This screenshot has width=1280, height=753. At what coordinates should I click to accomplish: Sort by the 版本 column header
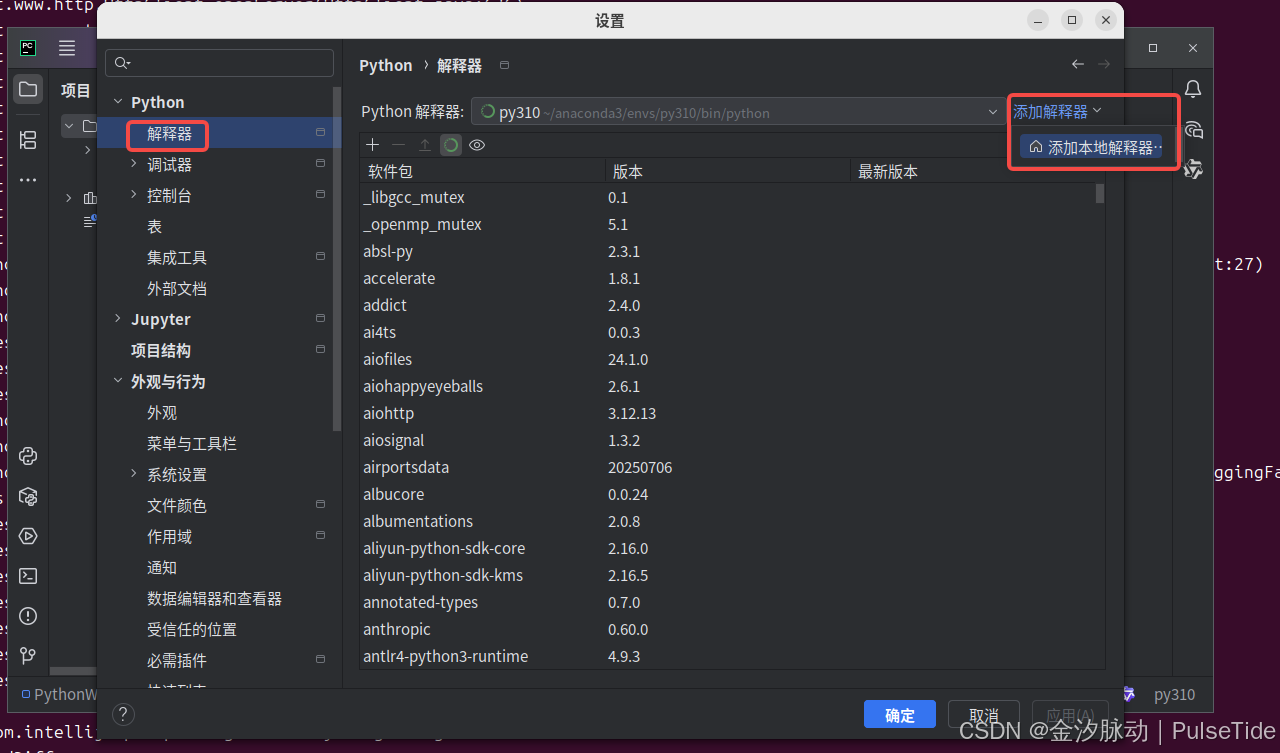728,171
